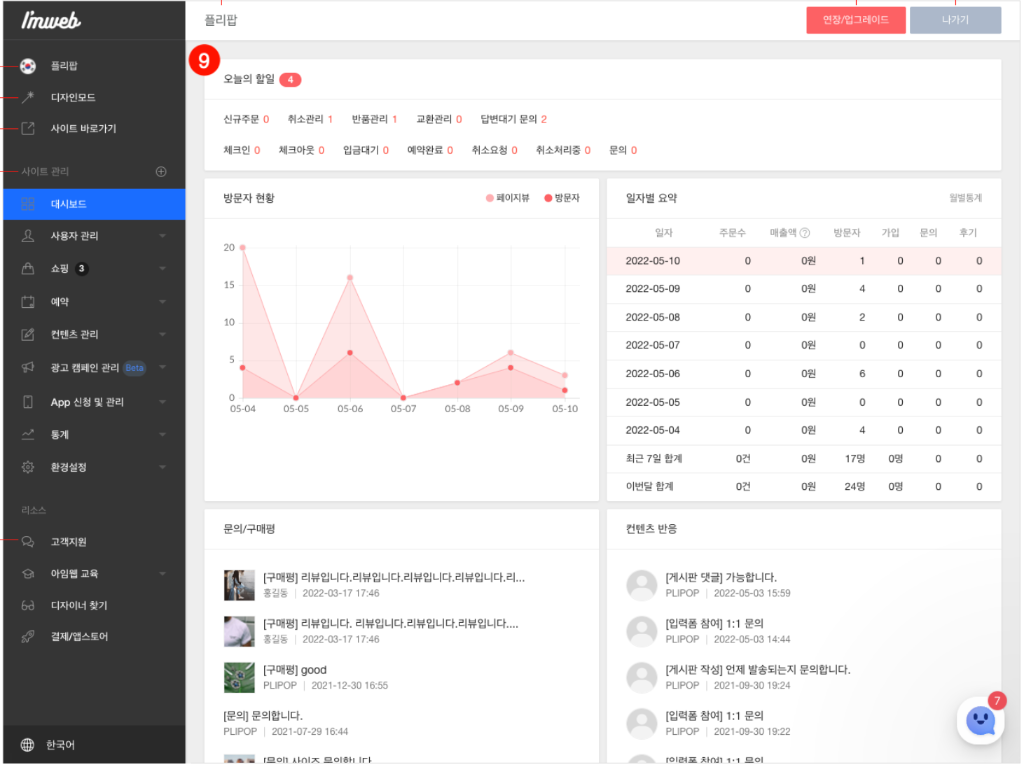
Task: Toggle the 방문자 chart legend
Action: click(x=564, y=199)
